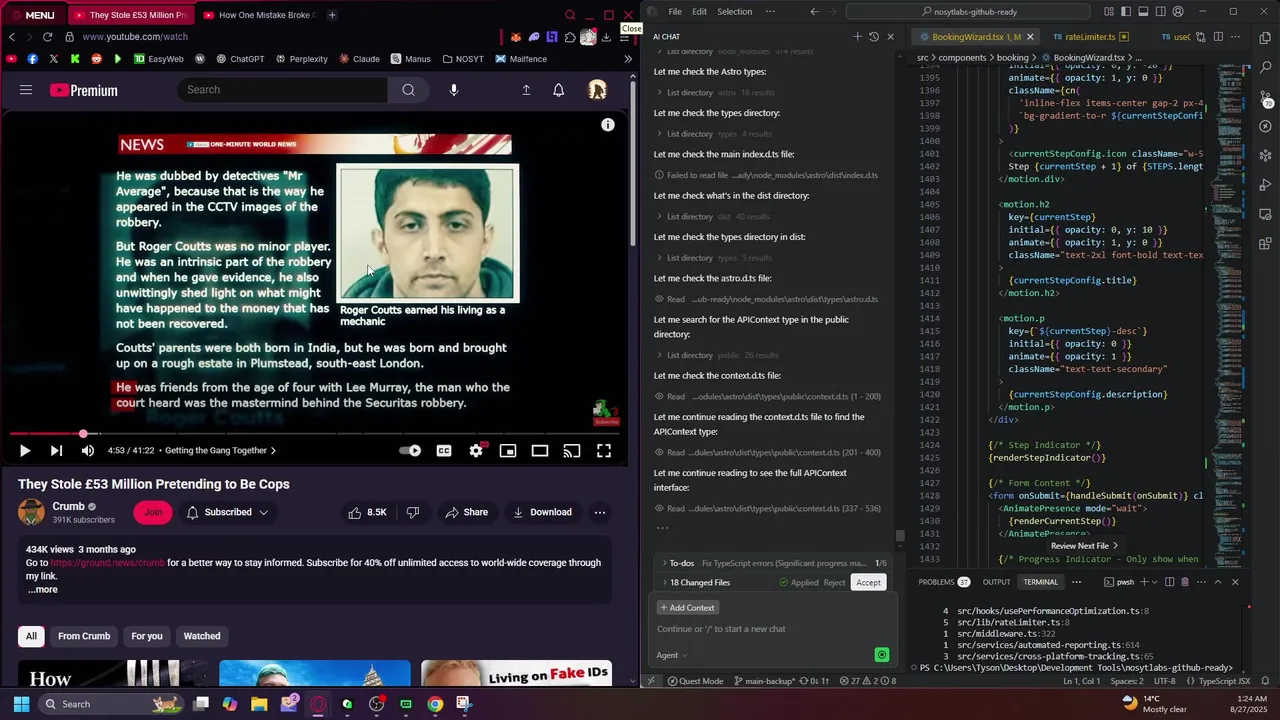The width and height of the screenshot is (1280, 720).
Task: Open new terminal dropdown arrow
Action: pyautogui.click(x=1153, y=582)
